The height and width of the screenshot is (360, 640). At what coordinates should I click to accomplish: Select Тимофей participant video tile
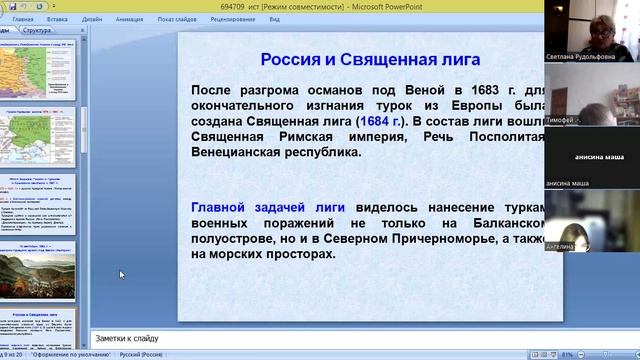[592, 95]
